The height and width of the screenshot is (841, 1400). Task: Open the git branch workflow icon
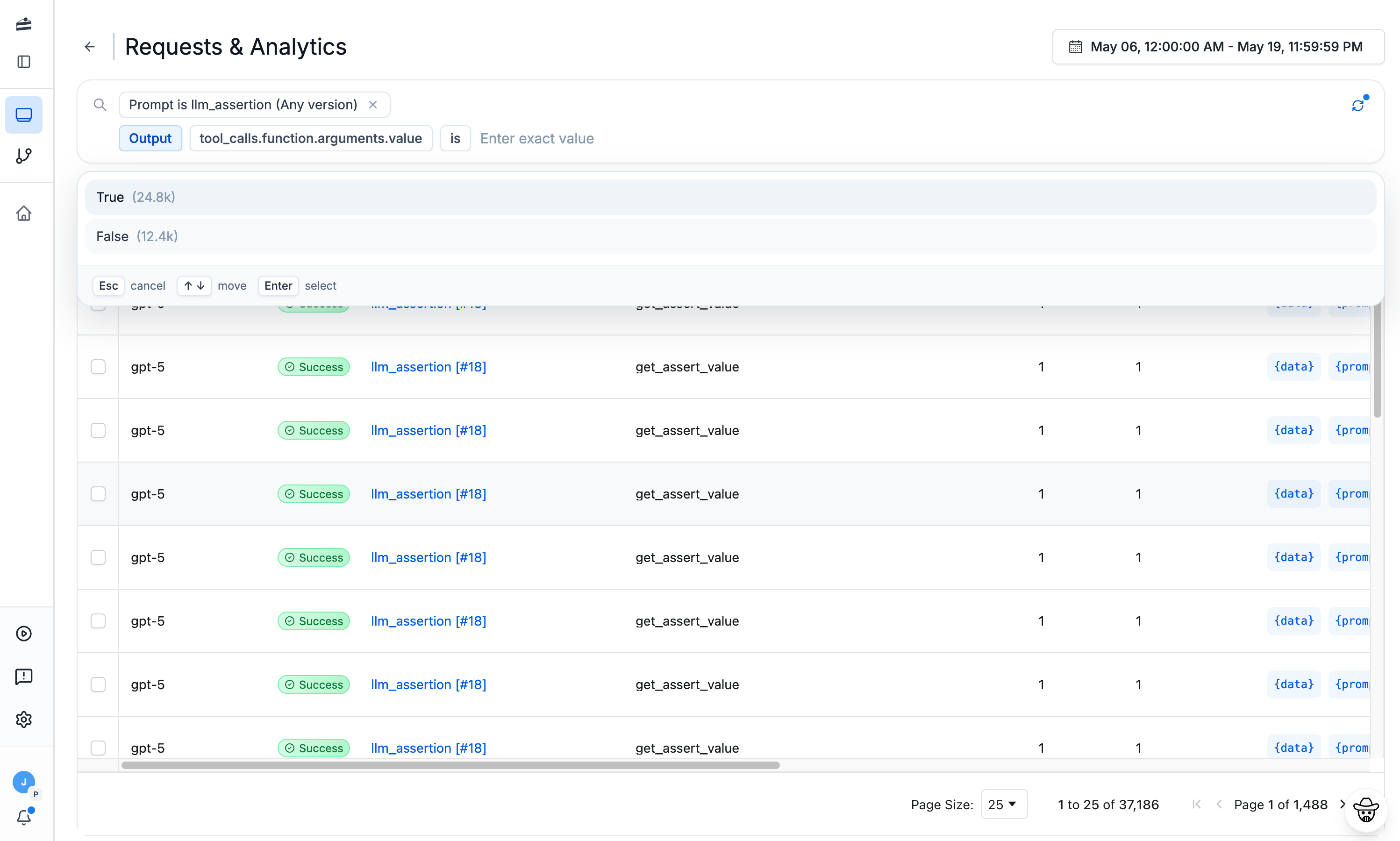click(24, 156)
